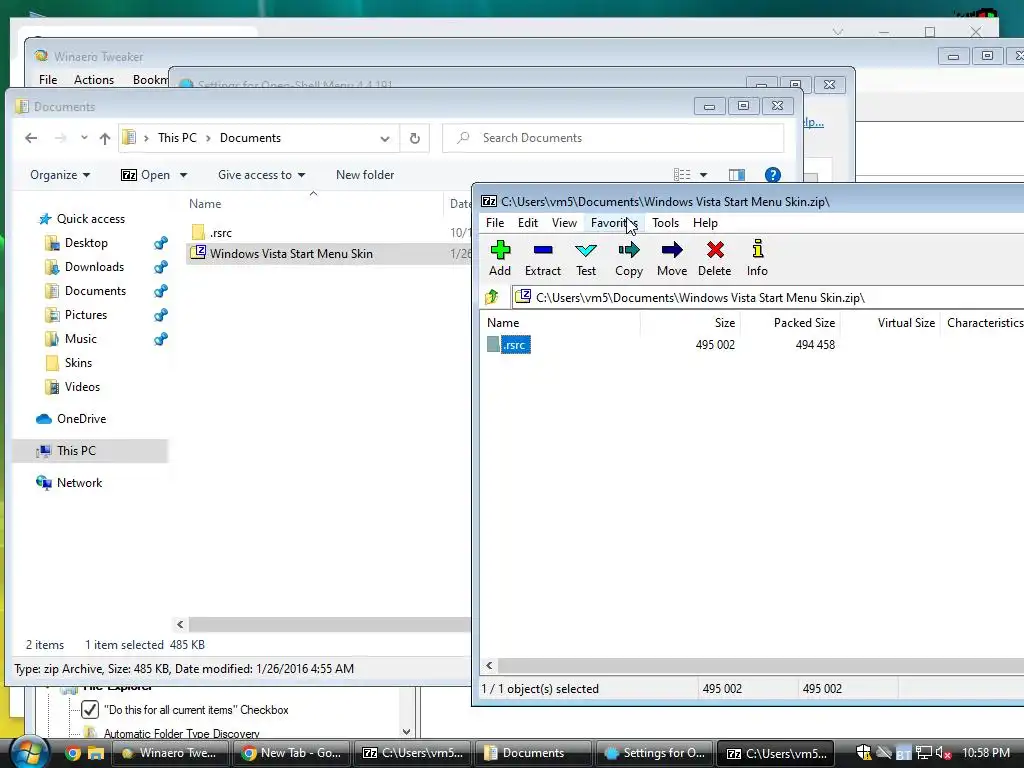Open Skins folder in navigation pane
Screen dimensions: 1024x768
[x=78, y=363]
